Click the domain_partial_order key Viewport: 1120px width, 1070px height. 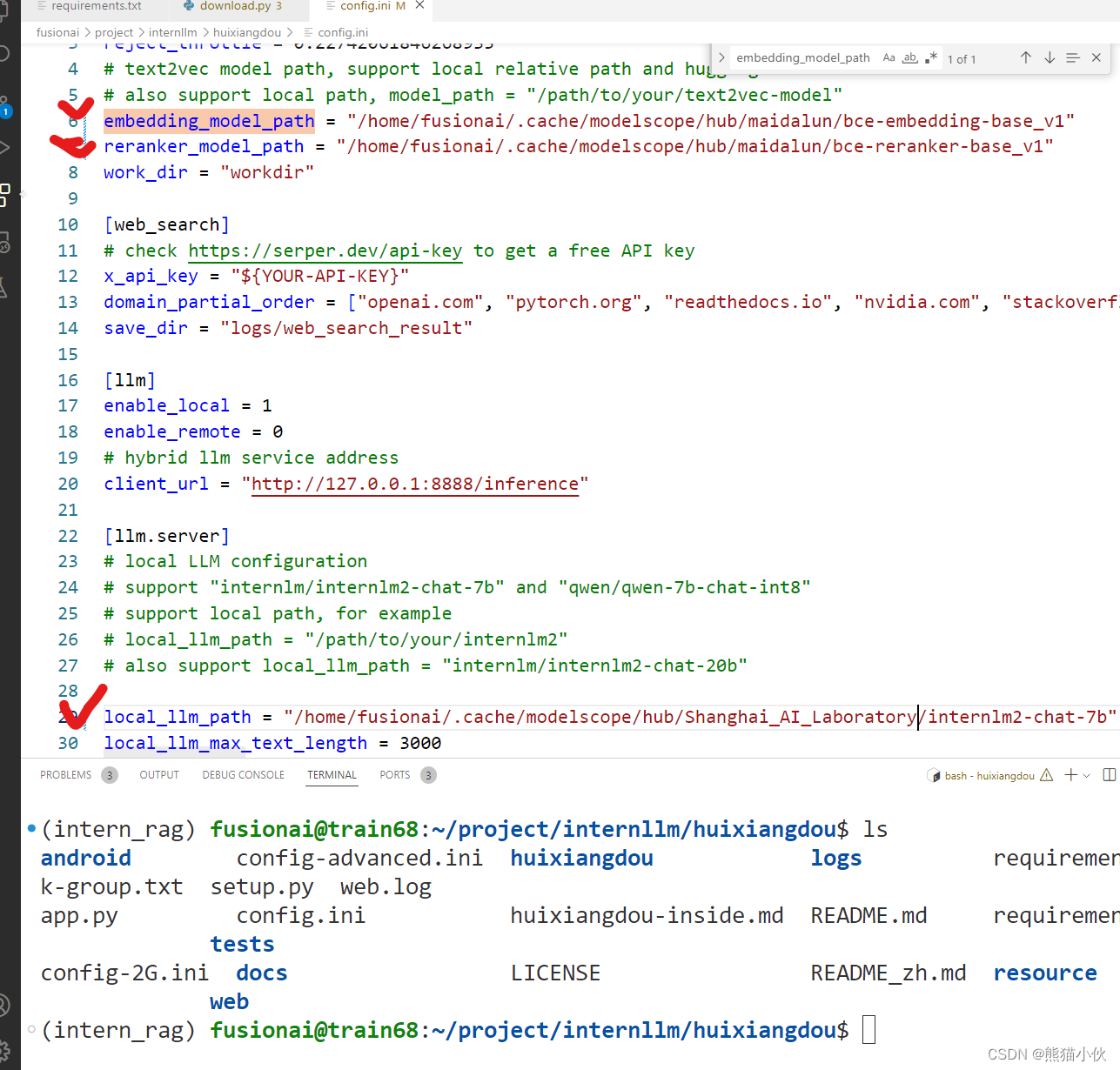point(209,302)
